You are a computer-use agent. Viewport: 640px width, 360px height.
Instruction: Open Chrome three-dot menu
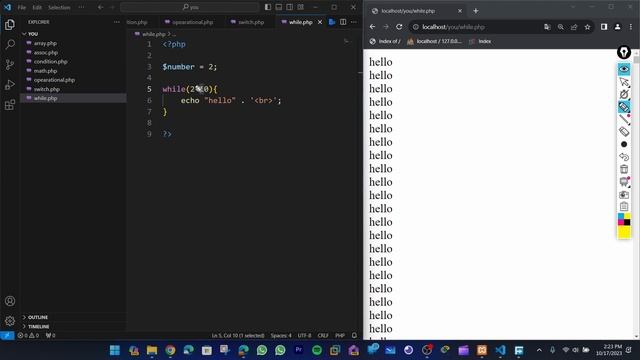pos(631,27)
